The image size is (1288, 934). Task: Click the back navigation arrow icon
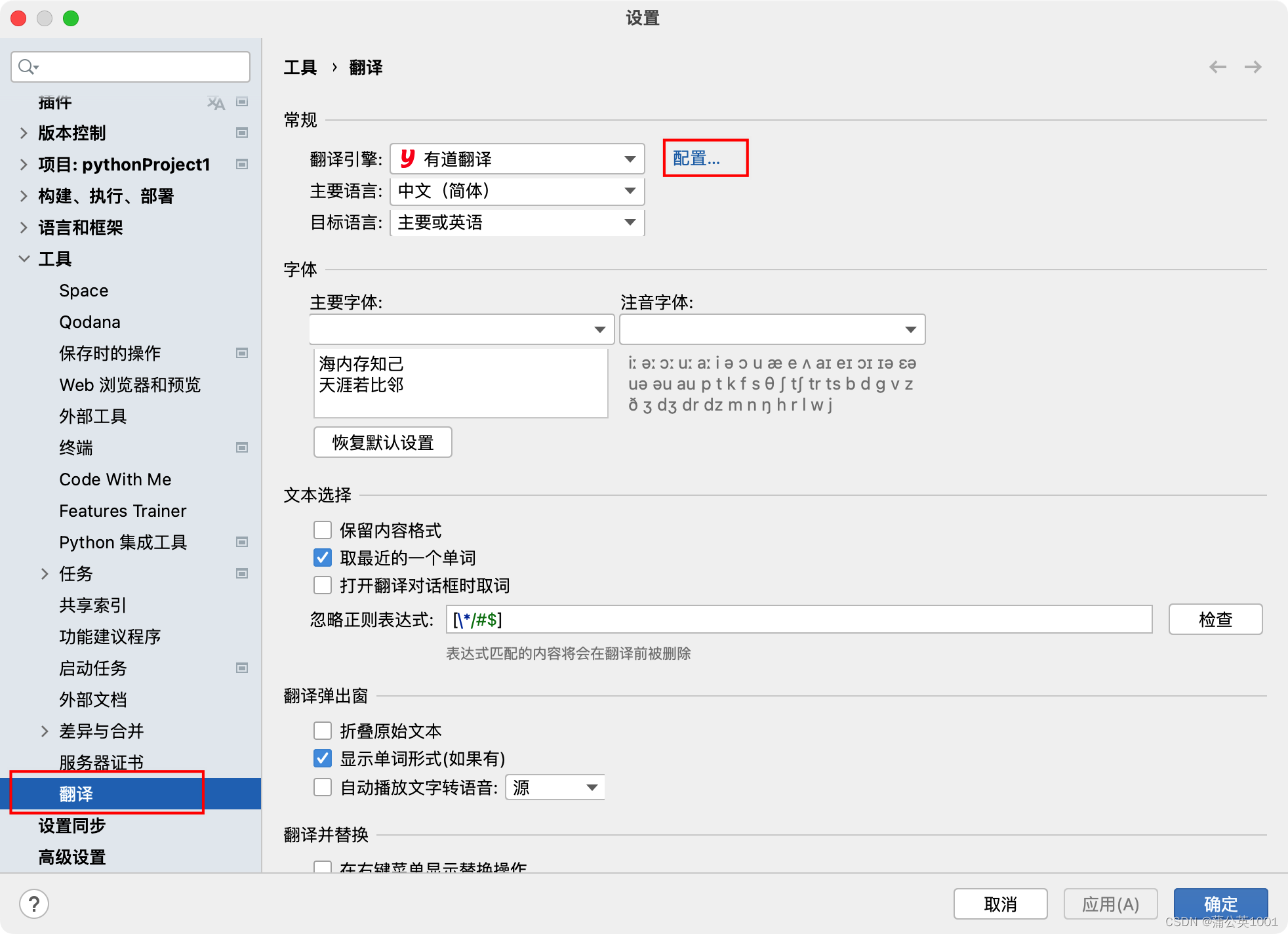[x=1217, y=67]
